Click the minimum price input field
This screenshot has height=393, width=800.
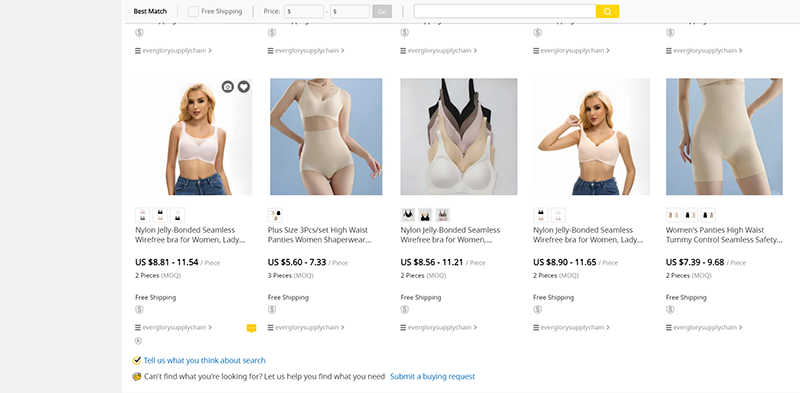pyautogui.click(x=304, y=11)
